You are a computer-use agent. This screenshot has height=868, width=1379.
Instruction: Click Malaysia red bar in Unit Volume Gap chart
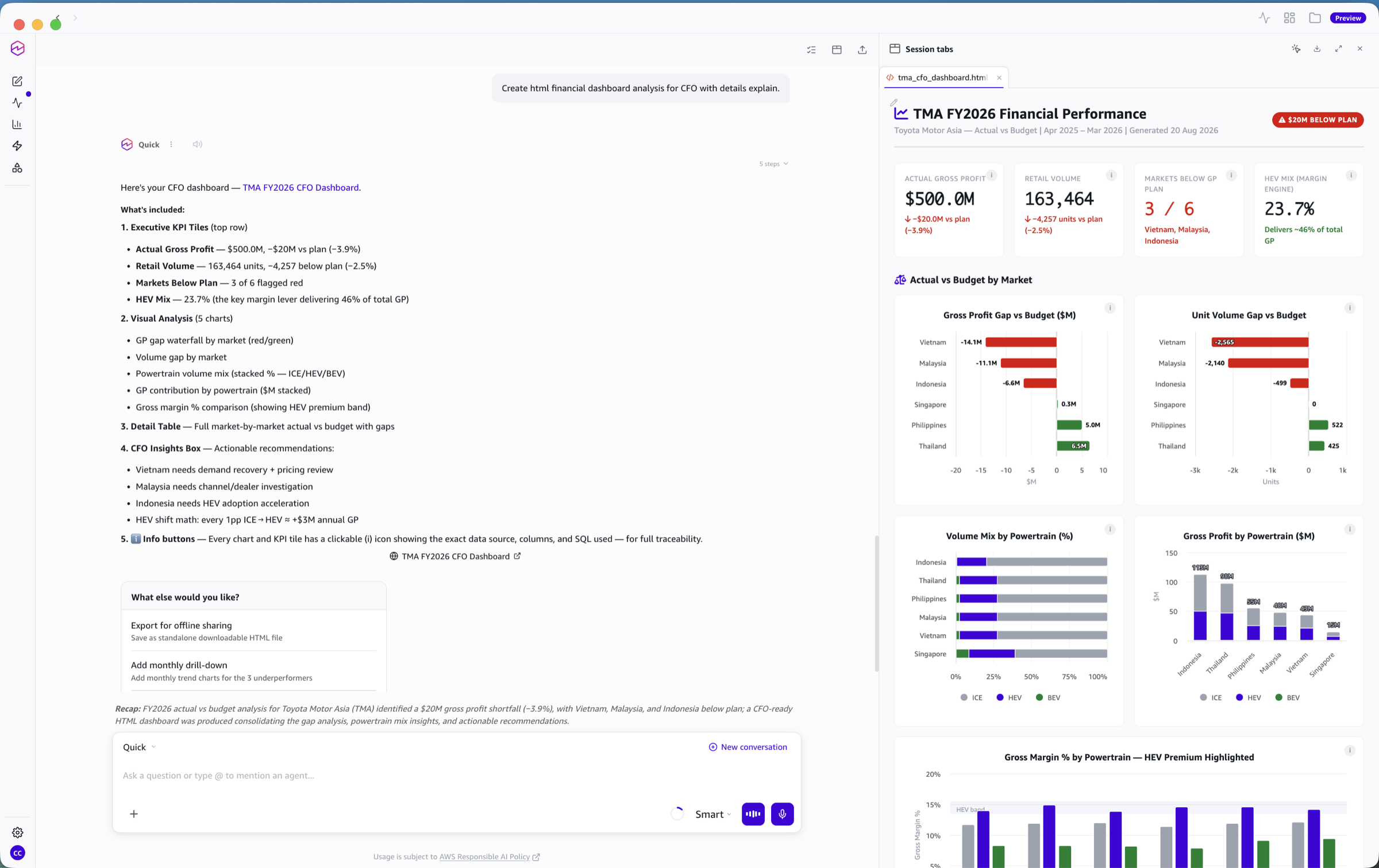point(1268,363)
